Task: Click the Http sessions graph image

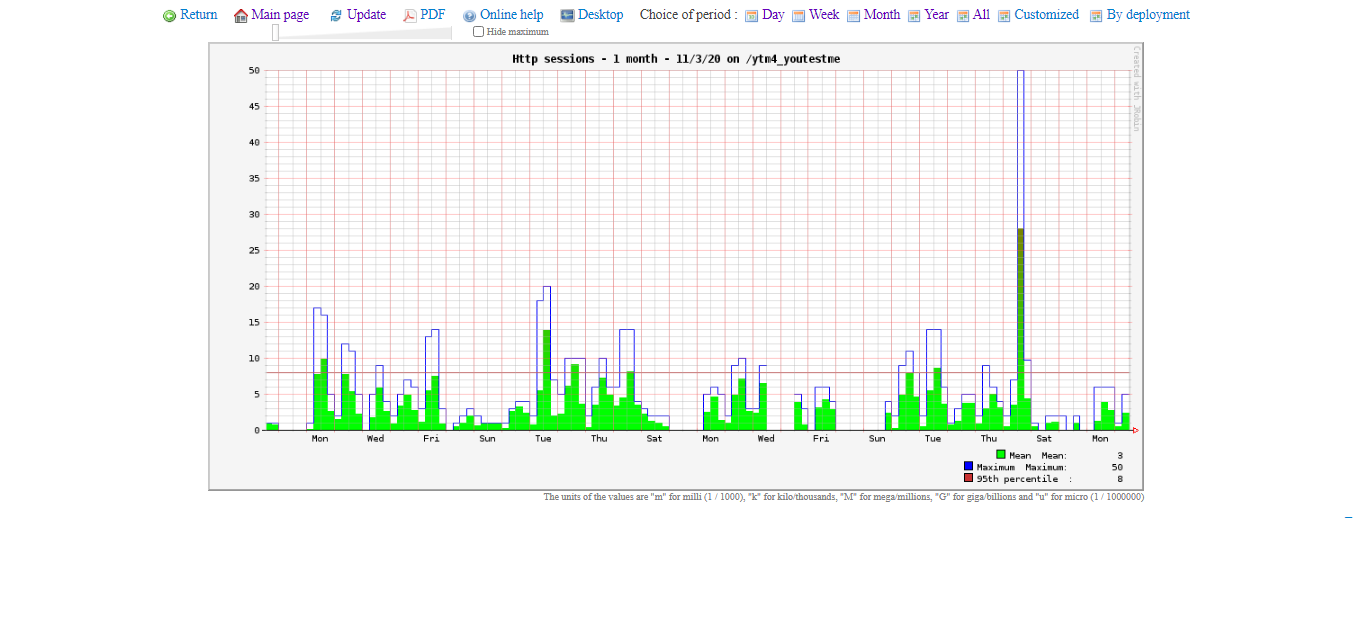Action: [676, 266]
